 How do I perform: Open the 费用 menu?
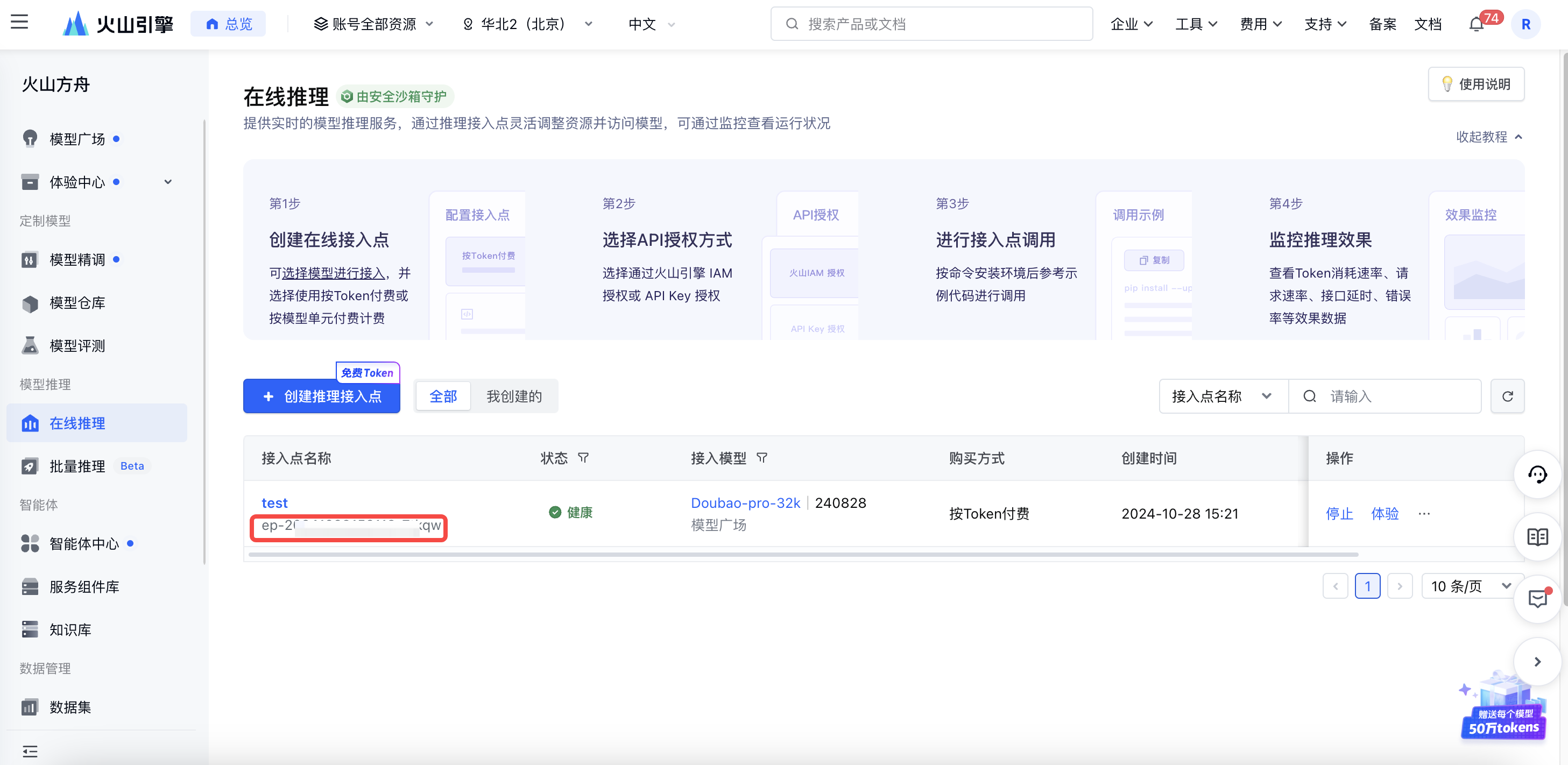1261,24
